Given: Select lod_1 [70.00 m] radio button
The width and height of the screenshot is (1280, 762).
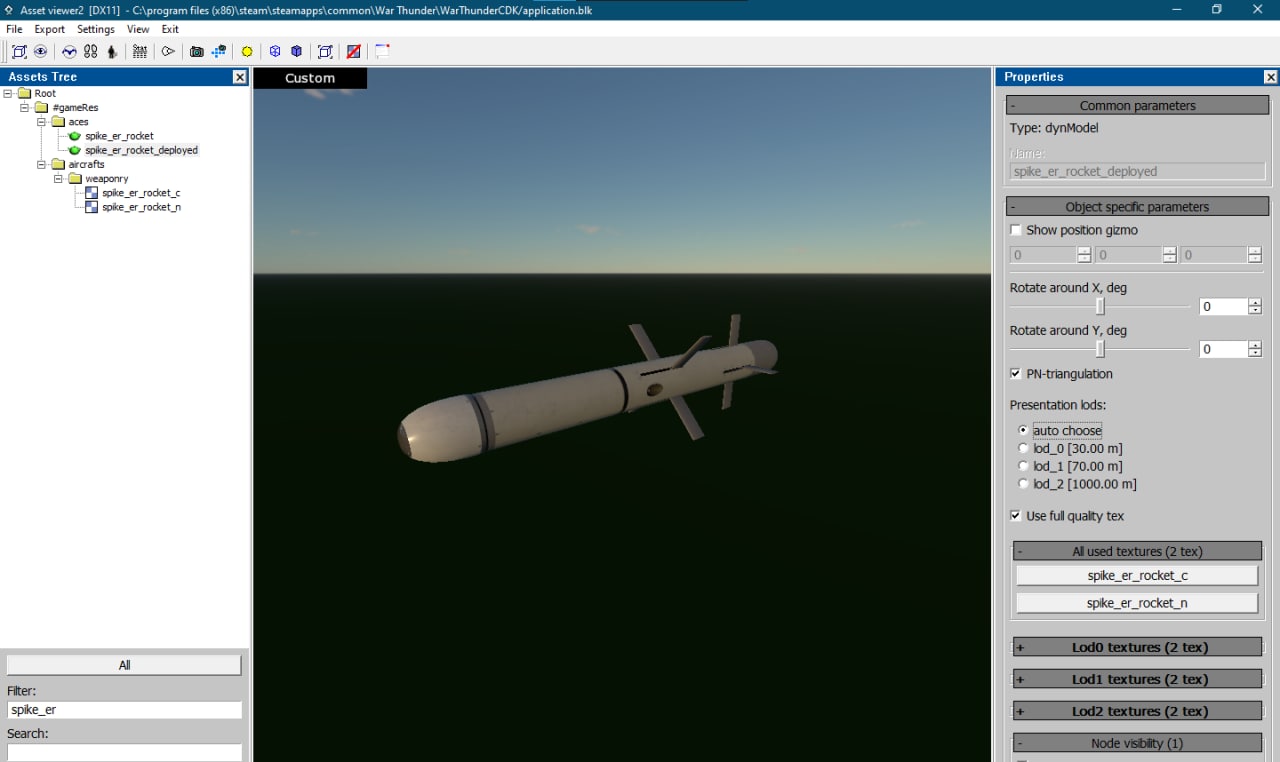Looking at the screenshot, I should [1023, 466].
